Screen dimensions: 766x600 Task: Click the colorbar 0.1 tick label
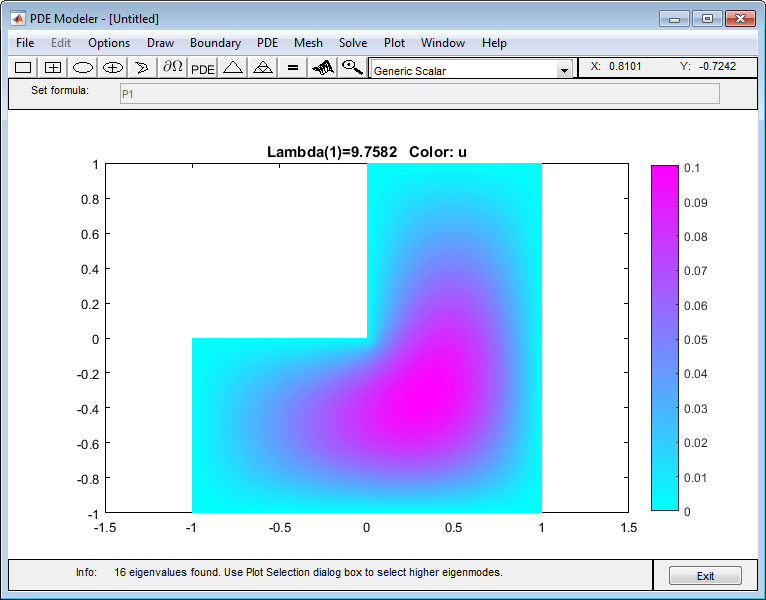click(692, 168)
